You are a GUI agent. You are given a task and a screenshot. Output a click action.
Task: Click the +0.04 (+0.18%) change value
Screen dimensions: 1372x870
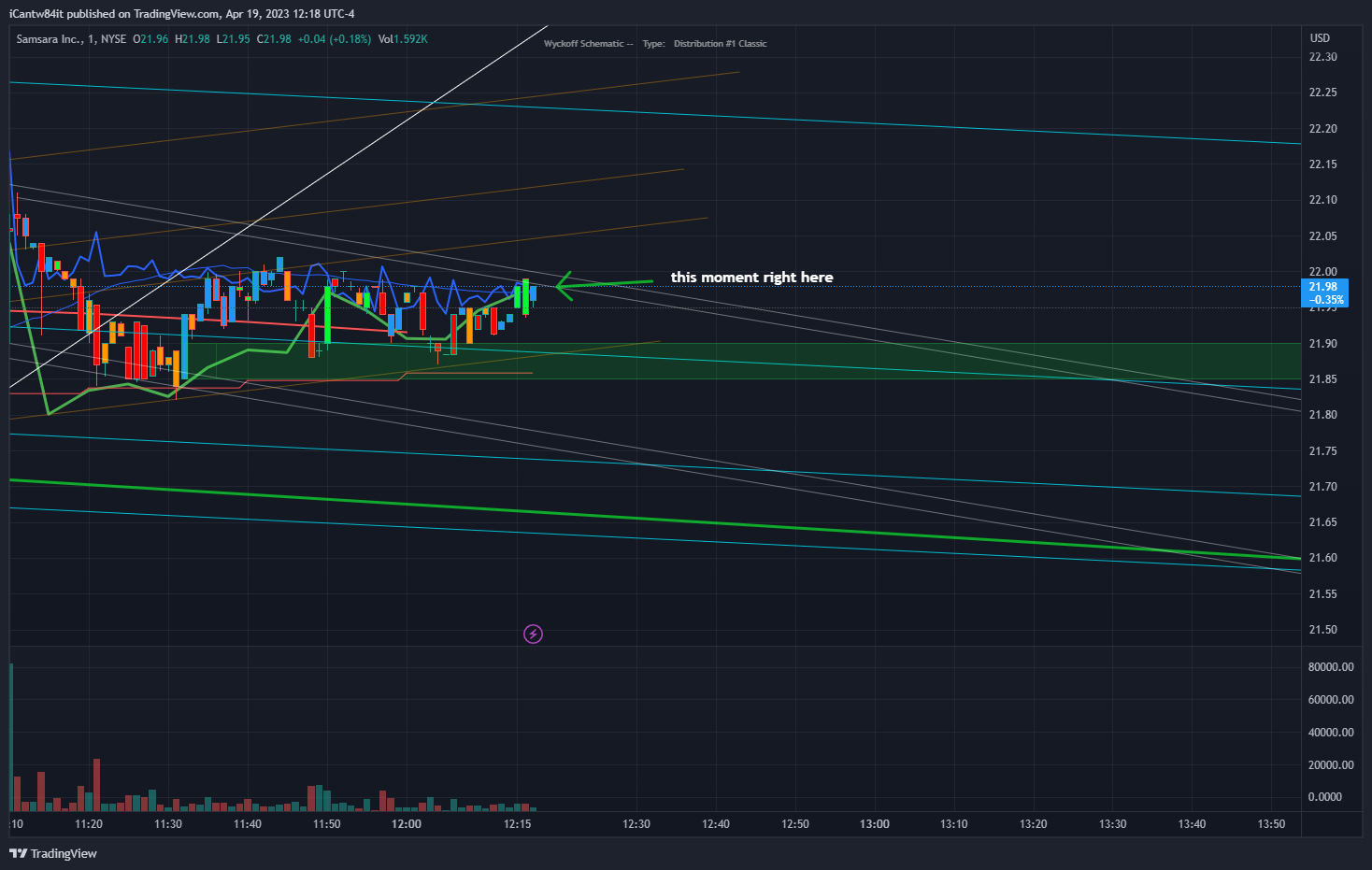pos(335,39)
